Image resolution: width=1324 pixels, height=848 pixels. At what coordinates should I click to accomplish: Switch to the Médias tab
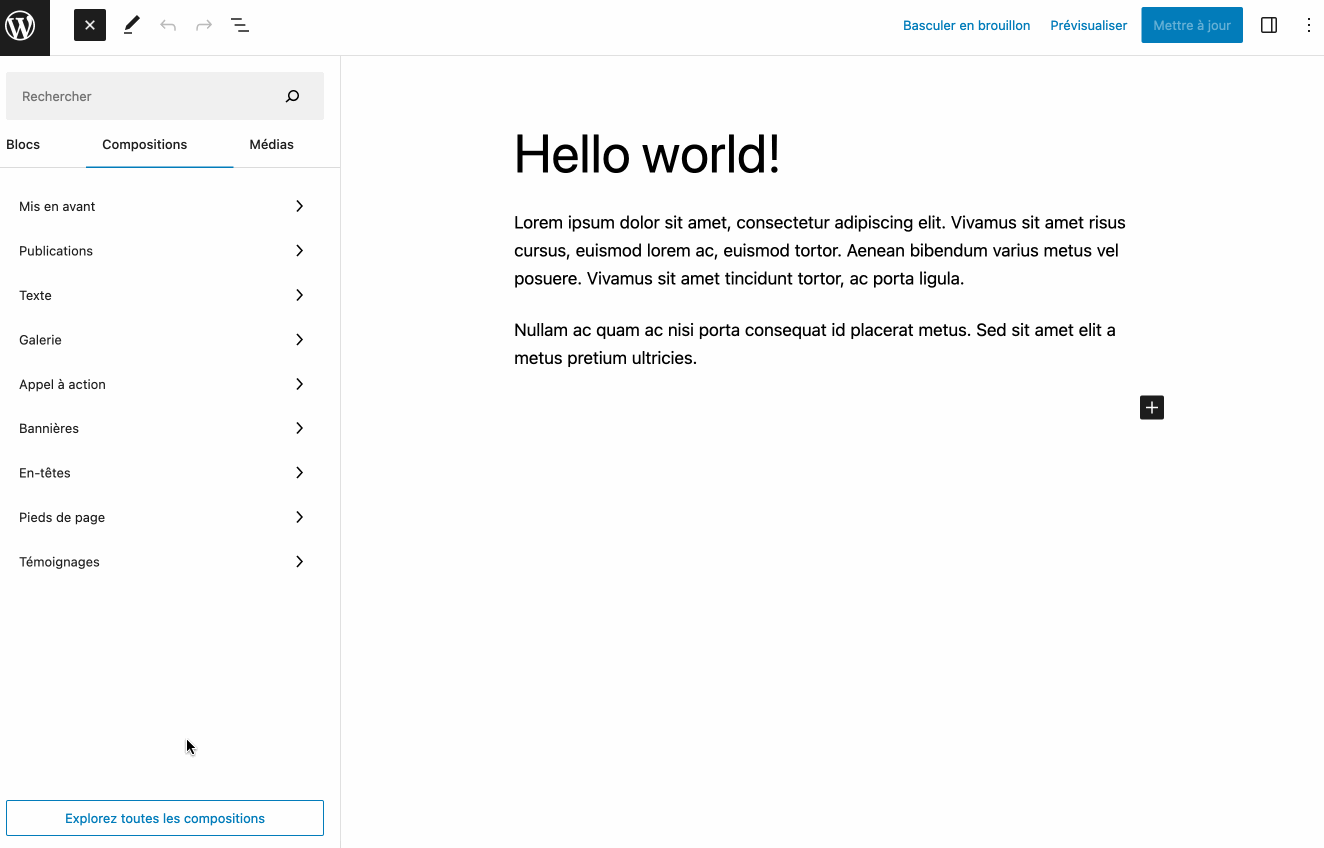(x=271, y=145)
